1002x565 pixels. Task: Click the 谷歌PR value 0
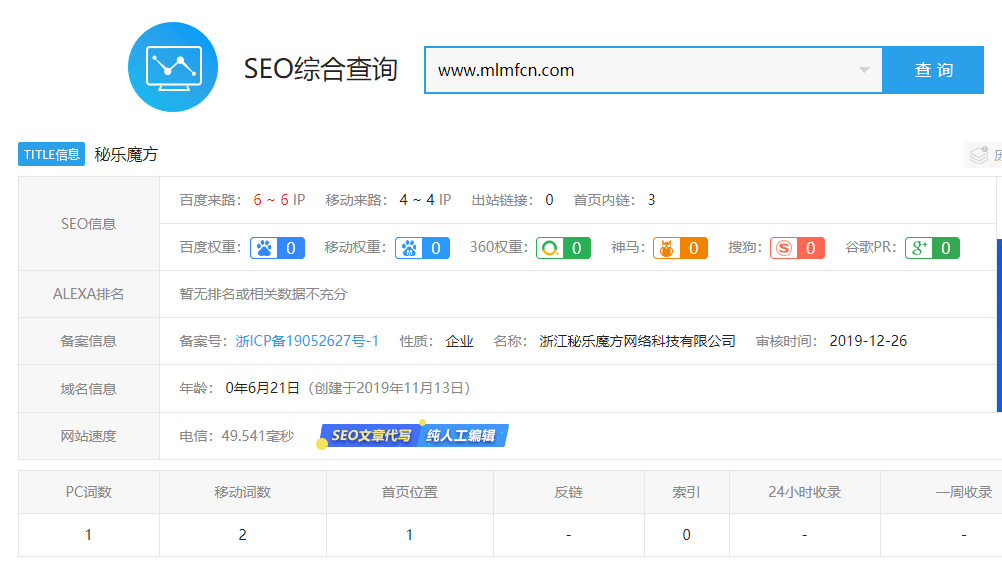946,248
